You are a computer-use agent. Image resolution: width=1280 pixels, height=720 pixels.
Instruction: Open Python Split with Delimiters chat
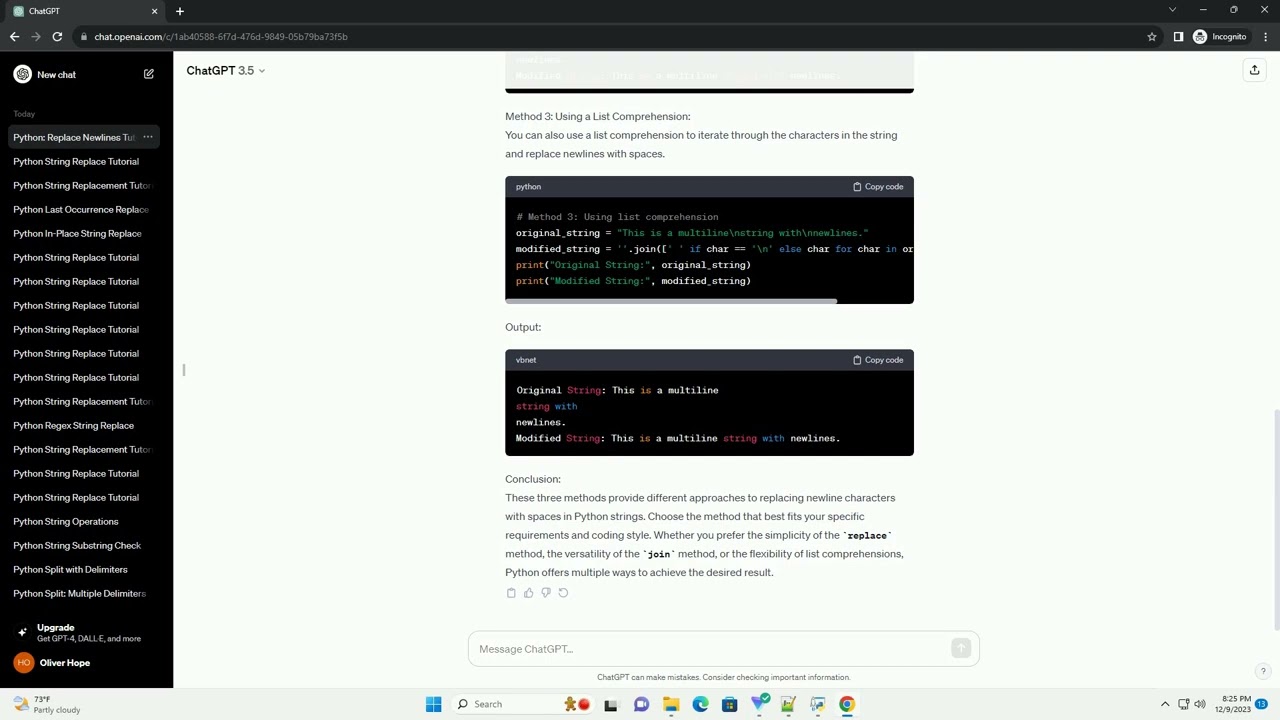[82, 569]
